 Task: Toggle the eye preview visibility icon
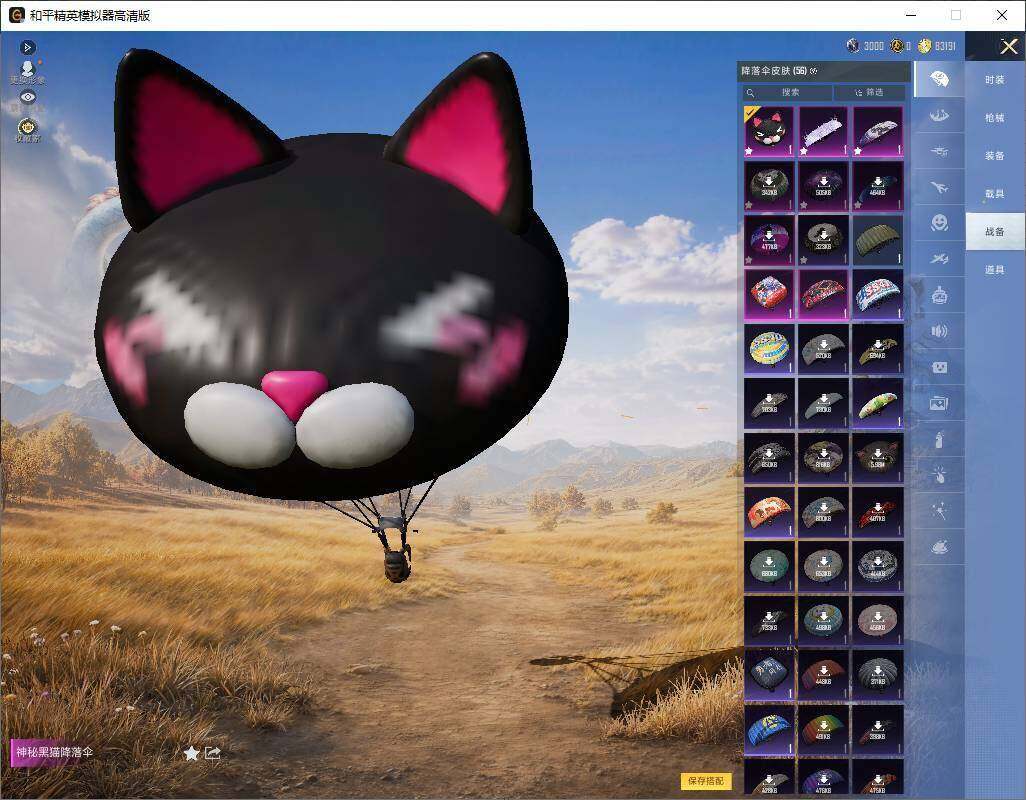(x=27, y=97)
